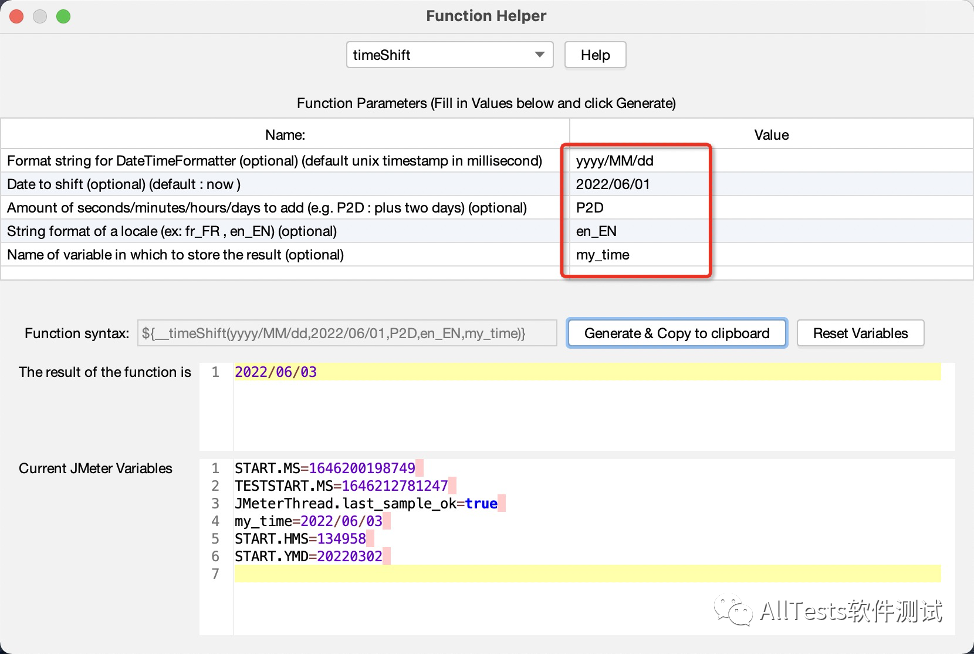The image size is (974, 654).
Task: Select the P2D amount value cell
Action: coord(771,207)
